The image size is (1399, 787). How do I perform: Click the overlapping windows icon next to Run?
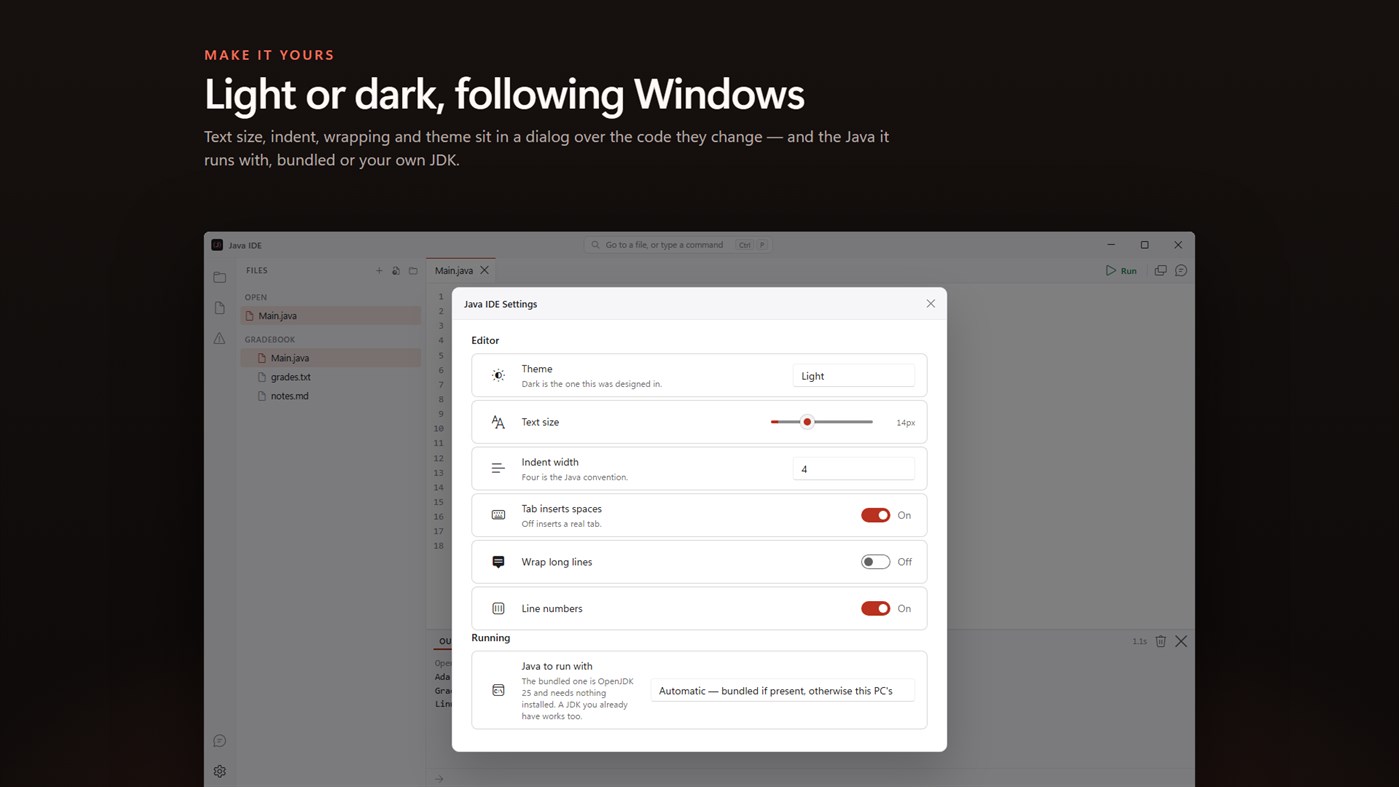tap(1160, 270)
